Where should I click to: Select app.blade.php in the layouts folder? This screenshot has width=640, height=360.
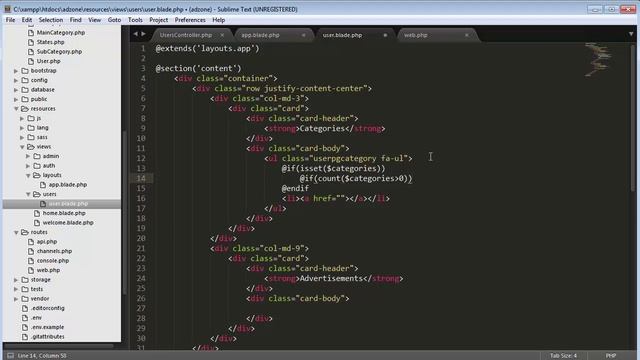68,184
